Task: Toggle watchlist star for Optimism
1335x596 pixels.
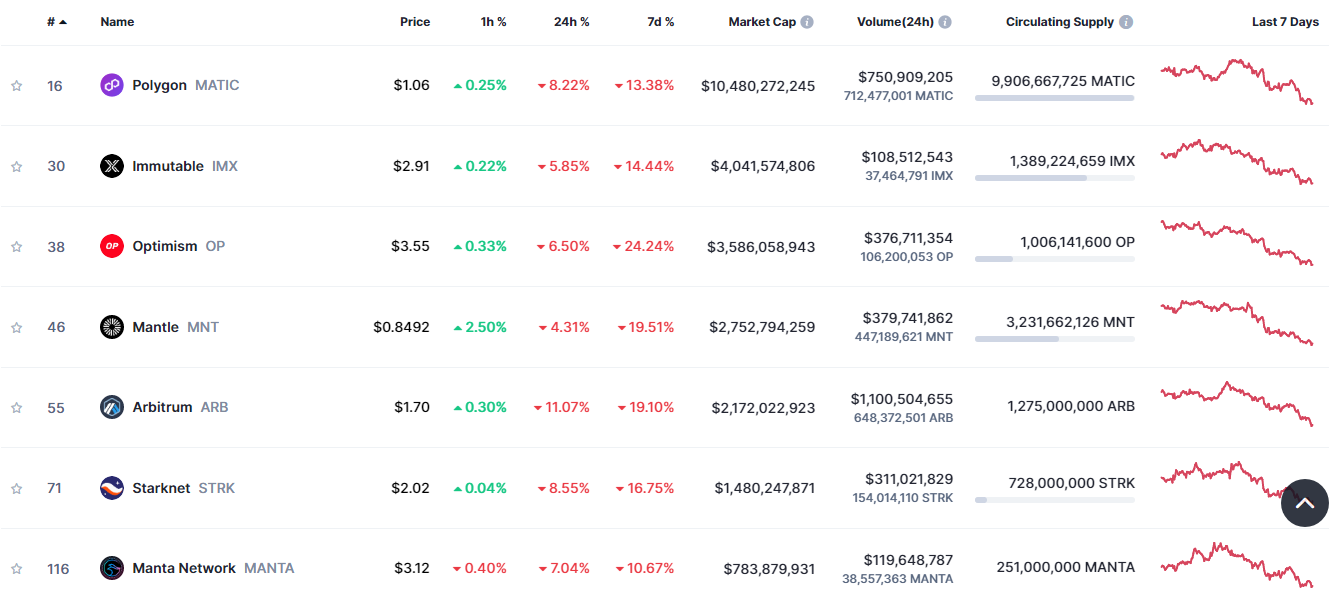Action: tap(16, 247)
